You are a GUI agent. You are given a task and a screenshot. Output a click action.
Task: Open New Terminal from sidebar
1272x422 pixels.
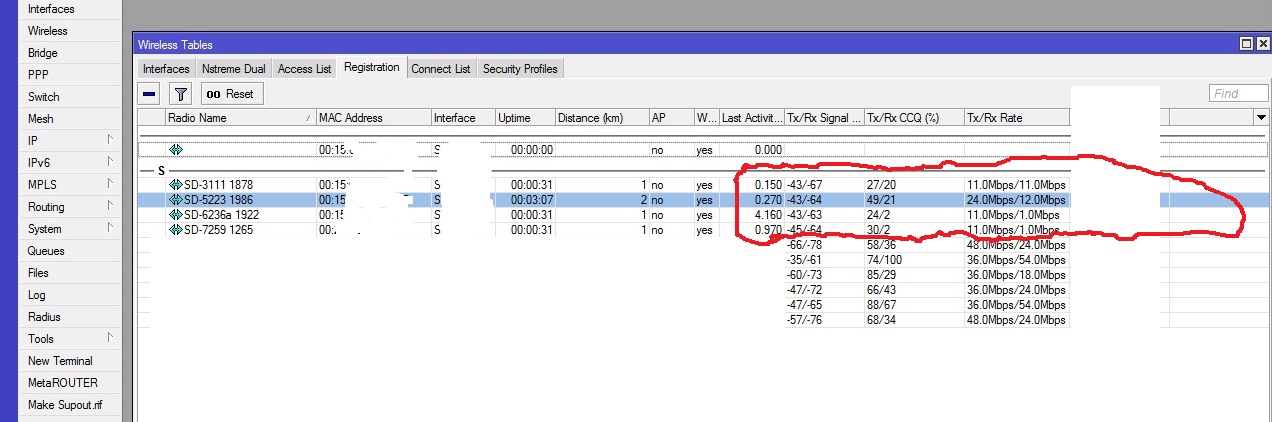60,361
